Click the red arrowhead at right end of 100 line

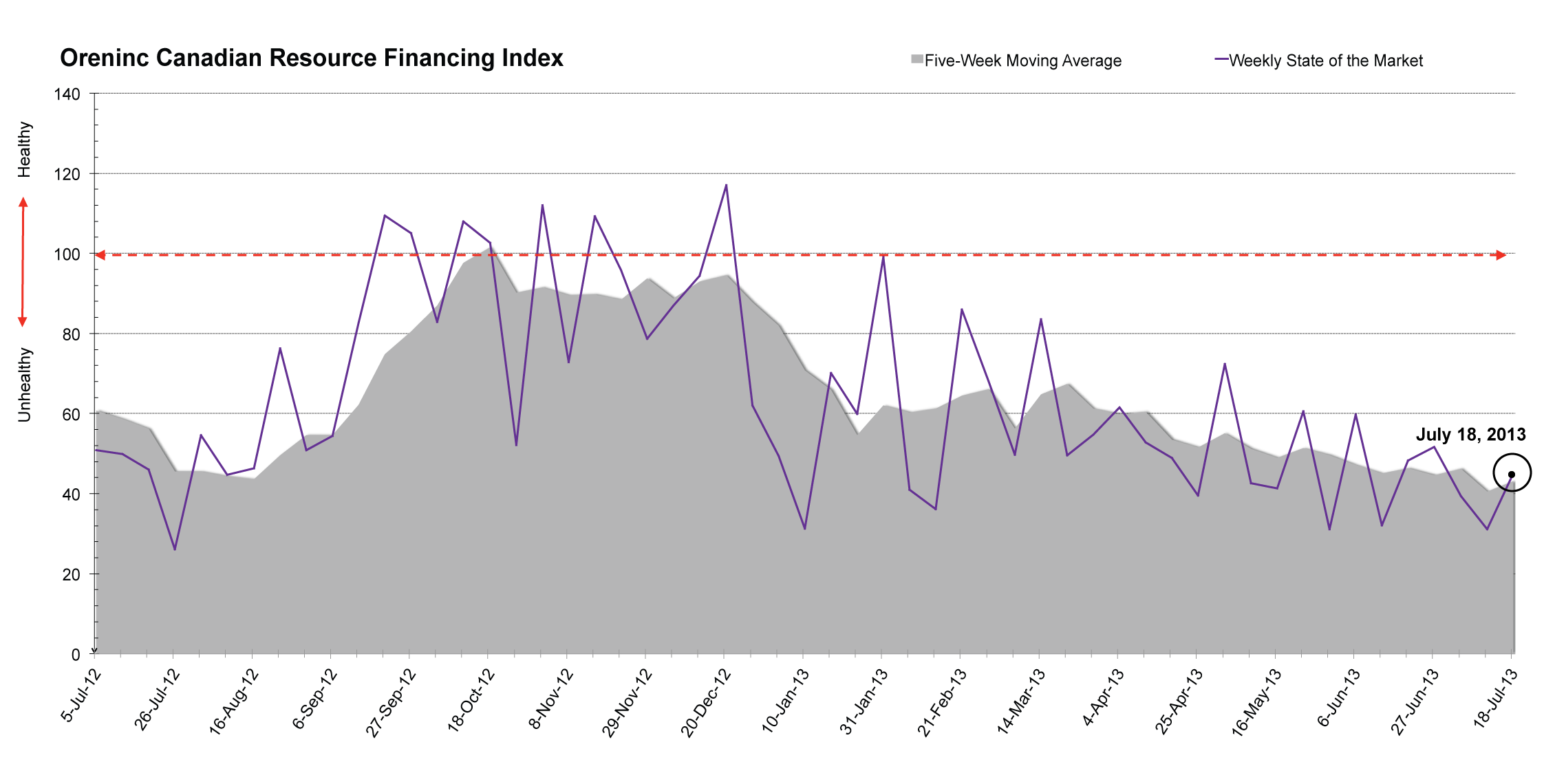[1501, 255]
